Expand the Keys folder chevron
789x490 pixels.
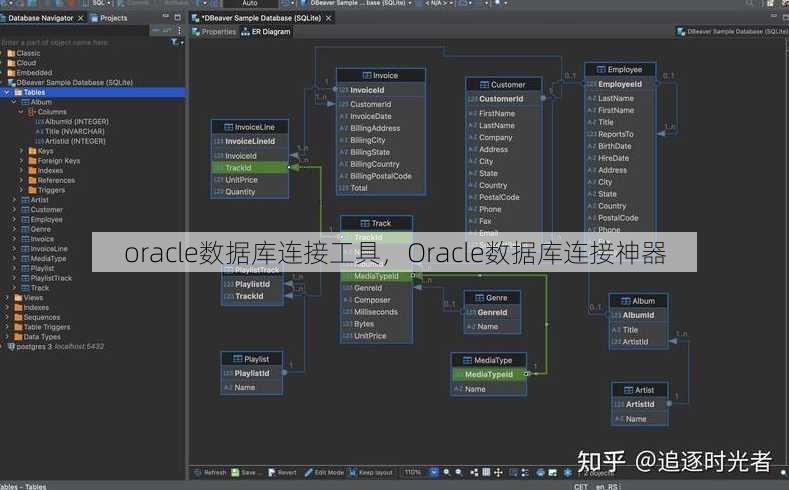[21, 151]
